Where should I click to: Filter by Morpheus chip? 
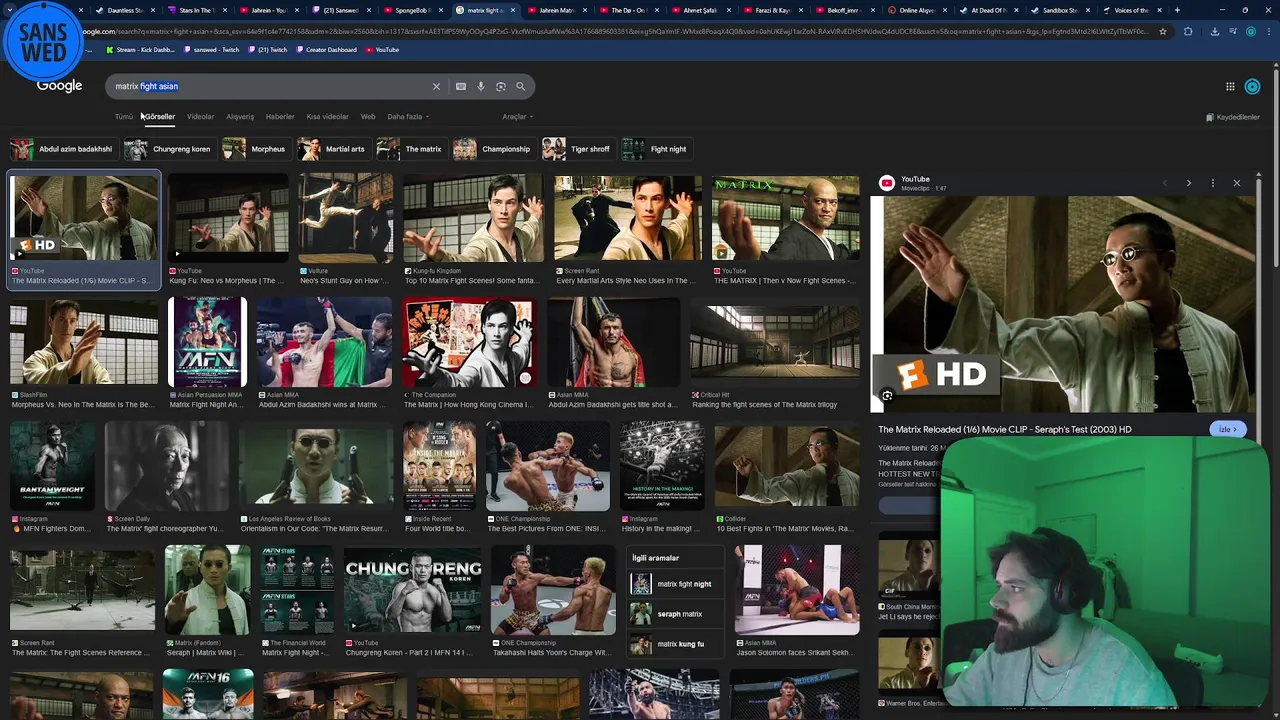click(256, 149)
